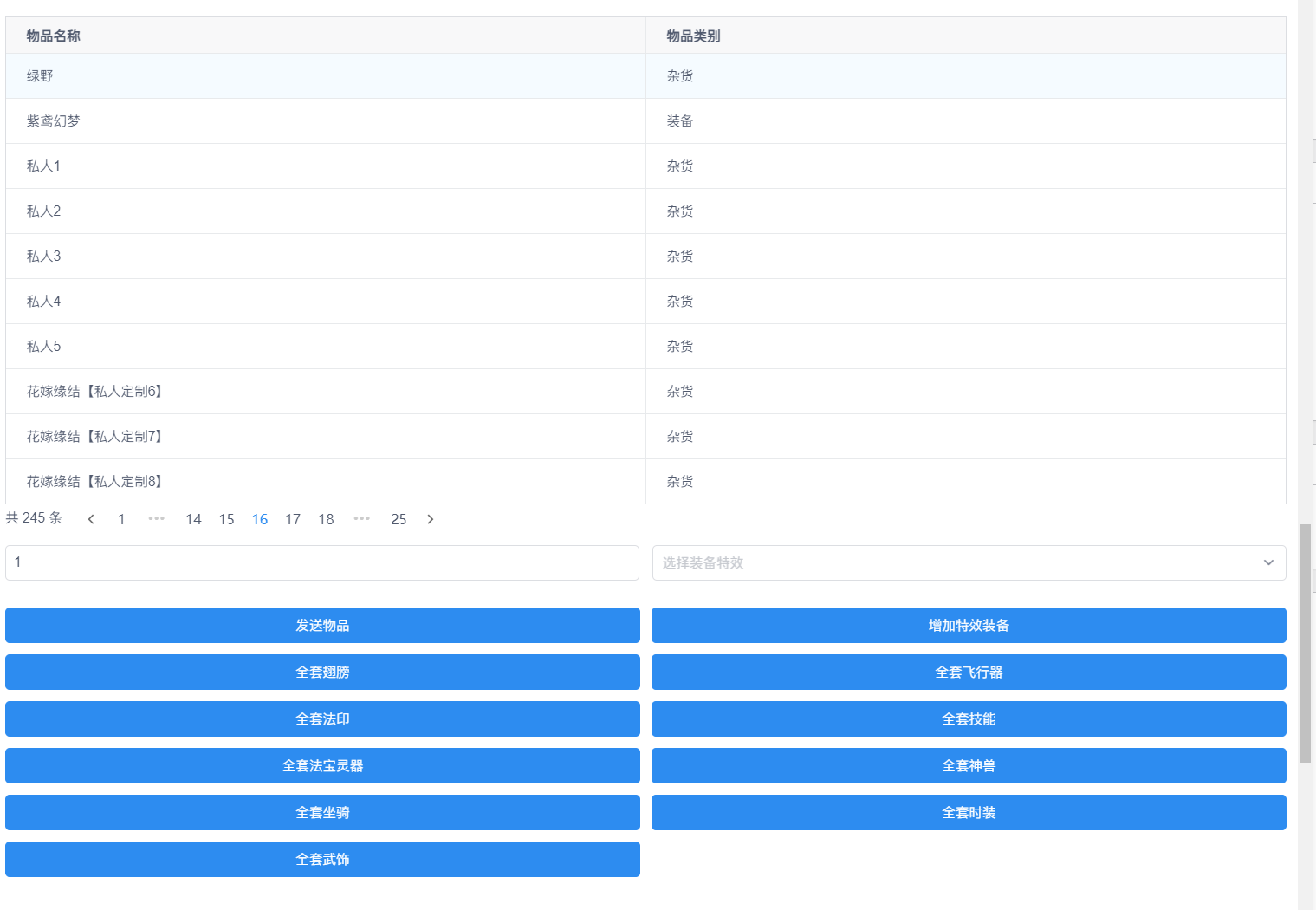1316x910 pixels.
Task: Click the 发送物品 button
Action: 322,626
